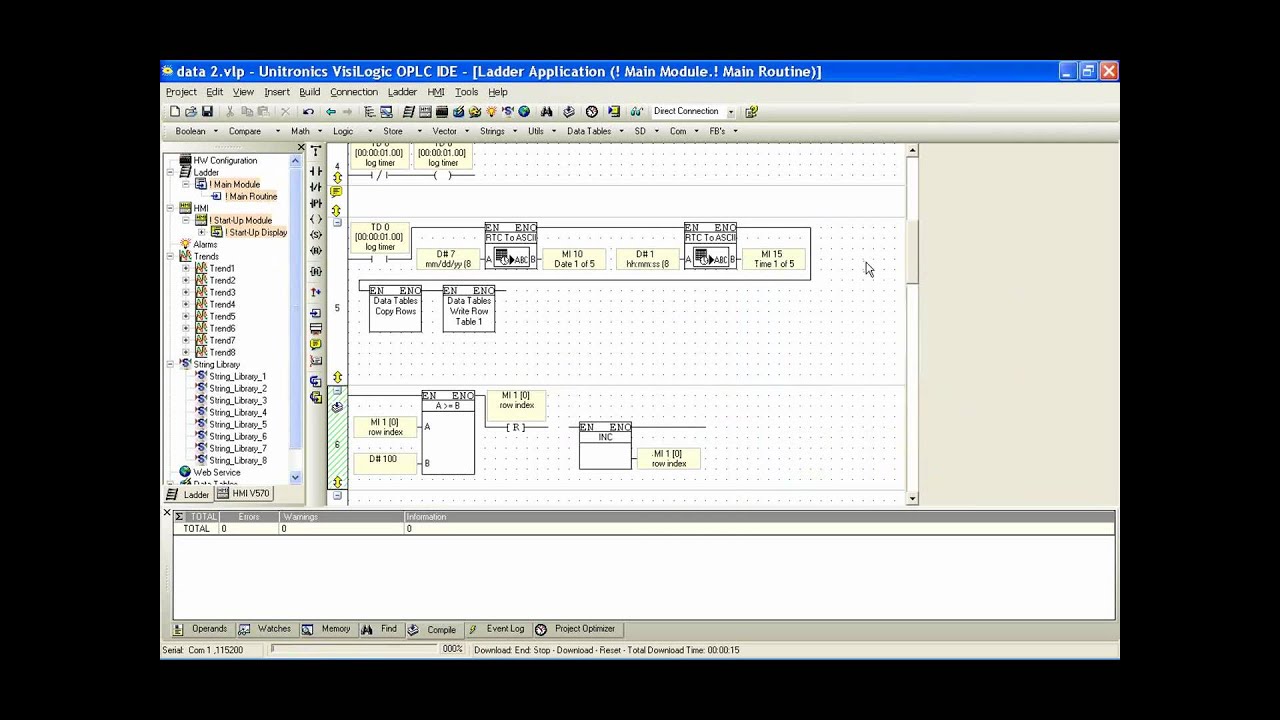Select the Set coil (S) tool
The height and width of the screenshot is (720, 1280).
tap(316, 234)
